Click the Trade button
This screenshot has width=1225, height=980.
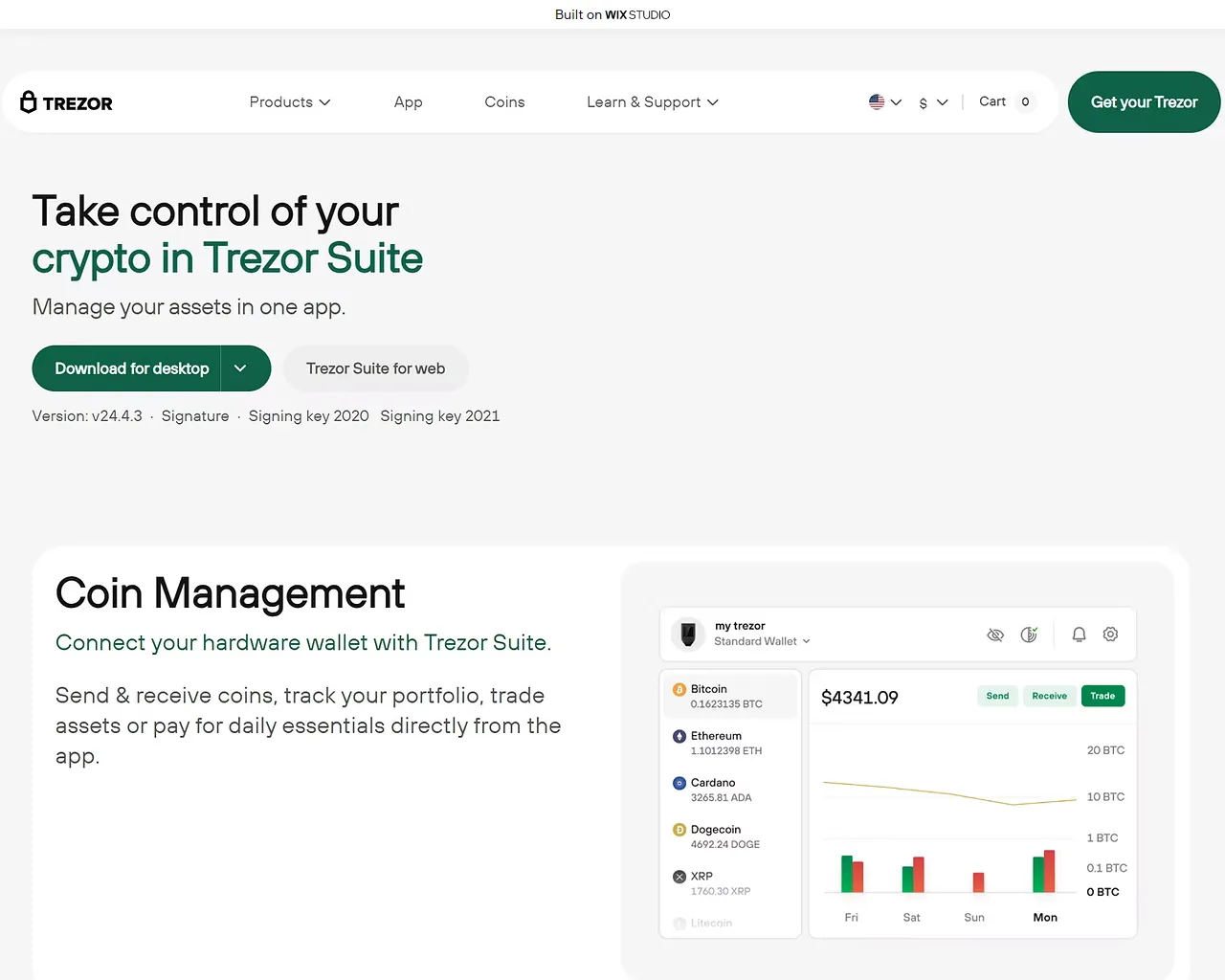tap(1102, 696)
